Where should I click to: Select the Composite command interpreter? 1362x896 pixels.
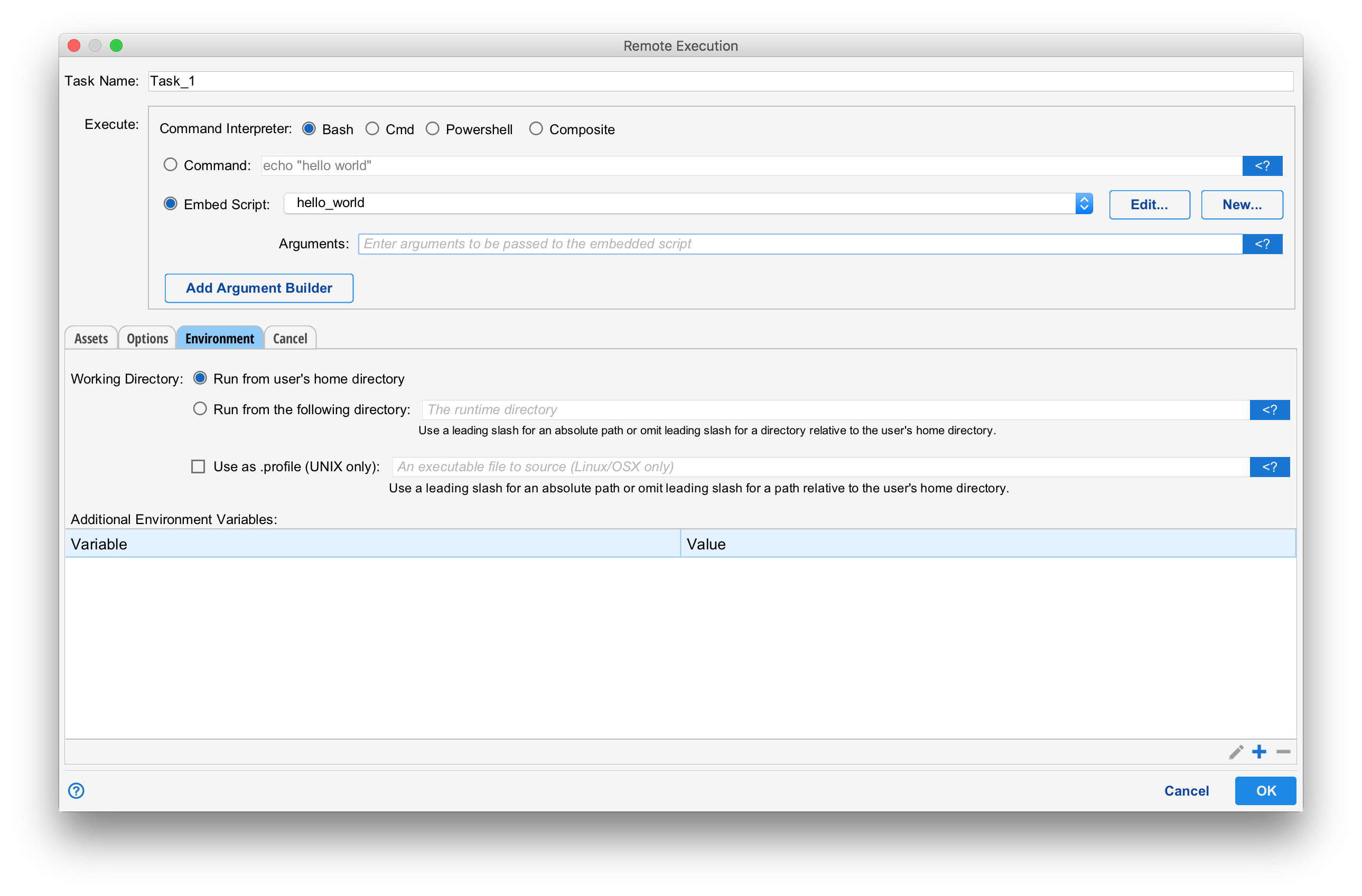coord(536,129)
